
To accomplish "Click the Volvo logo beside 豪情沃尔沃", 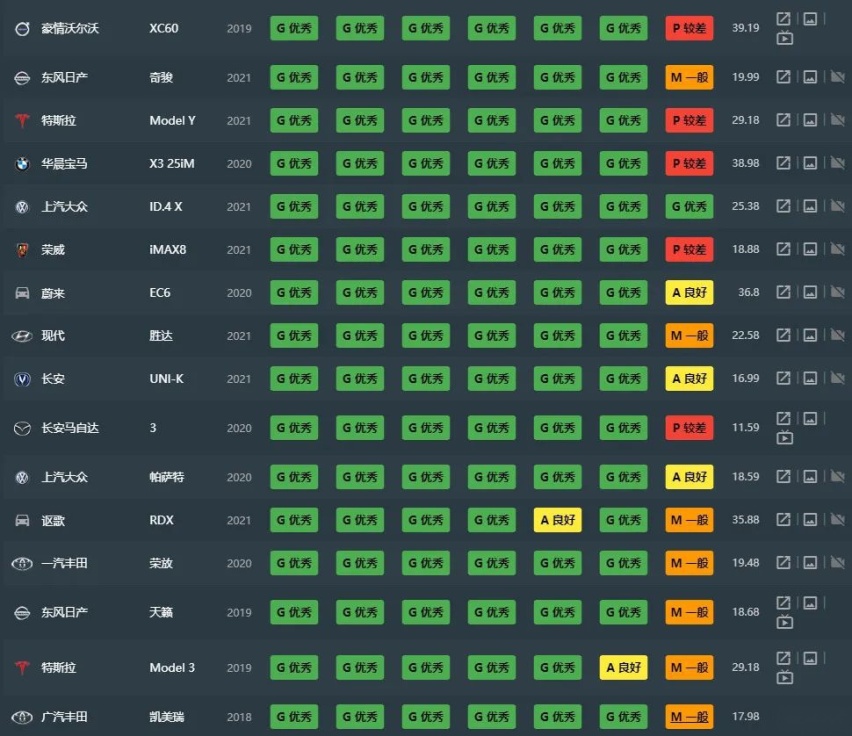I will coord(22,28).
